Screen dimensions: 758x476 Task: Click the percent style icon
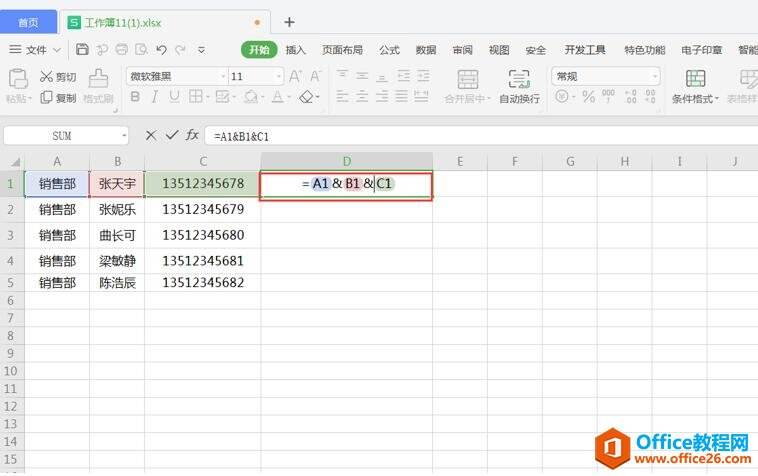[588, 97]
